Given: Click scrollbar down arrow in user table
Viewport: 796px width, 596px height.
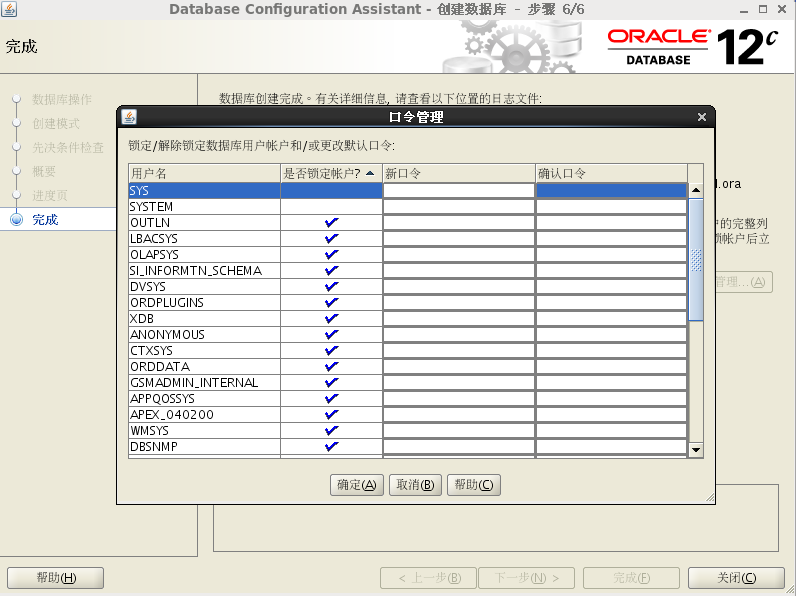Looking at the screenshot, I should [x=696, y=450].
